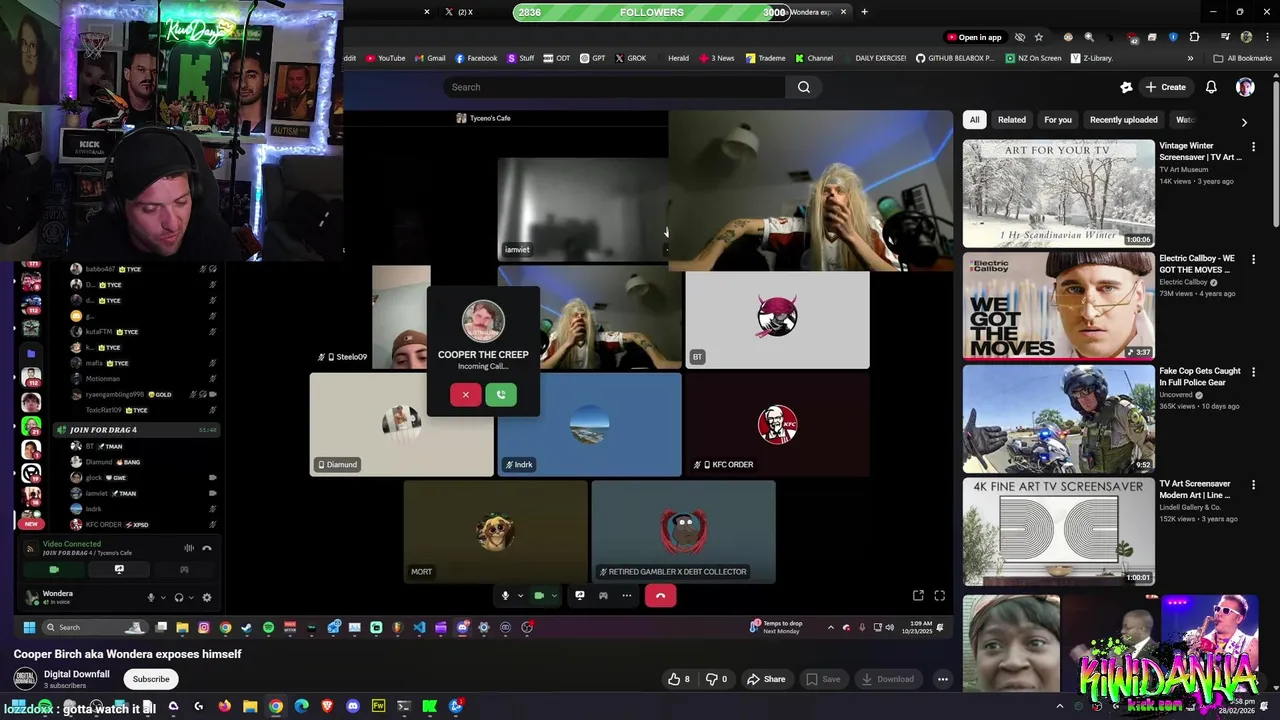Accept the incoming call with green phone button
This screenshot has width=1280, height=720.
coord(501,395)
